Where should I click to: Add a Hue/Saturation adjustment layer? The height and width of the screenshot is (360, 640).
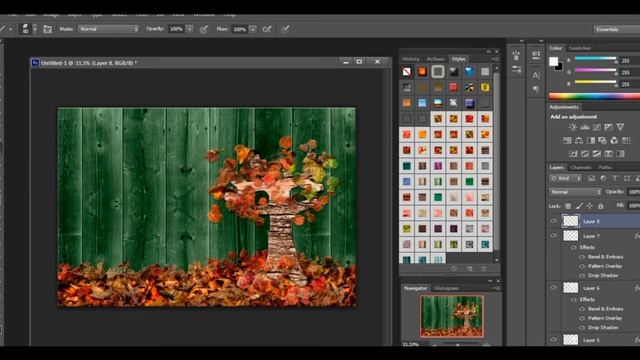point(567,140)
